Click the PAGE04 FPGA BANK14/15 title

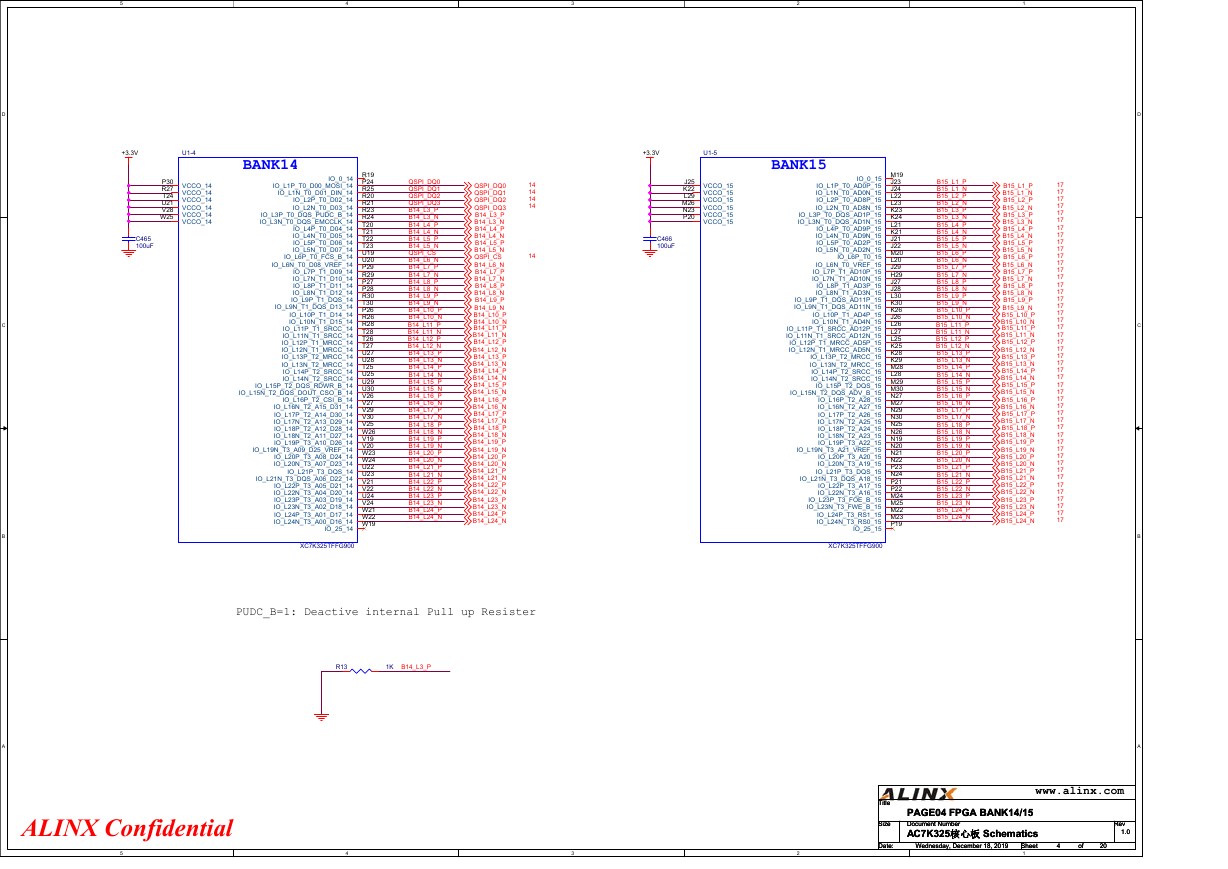click(x=970, y=812)
